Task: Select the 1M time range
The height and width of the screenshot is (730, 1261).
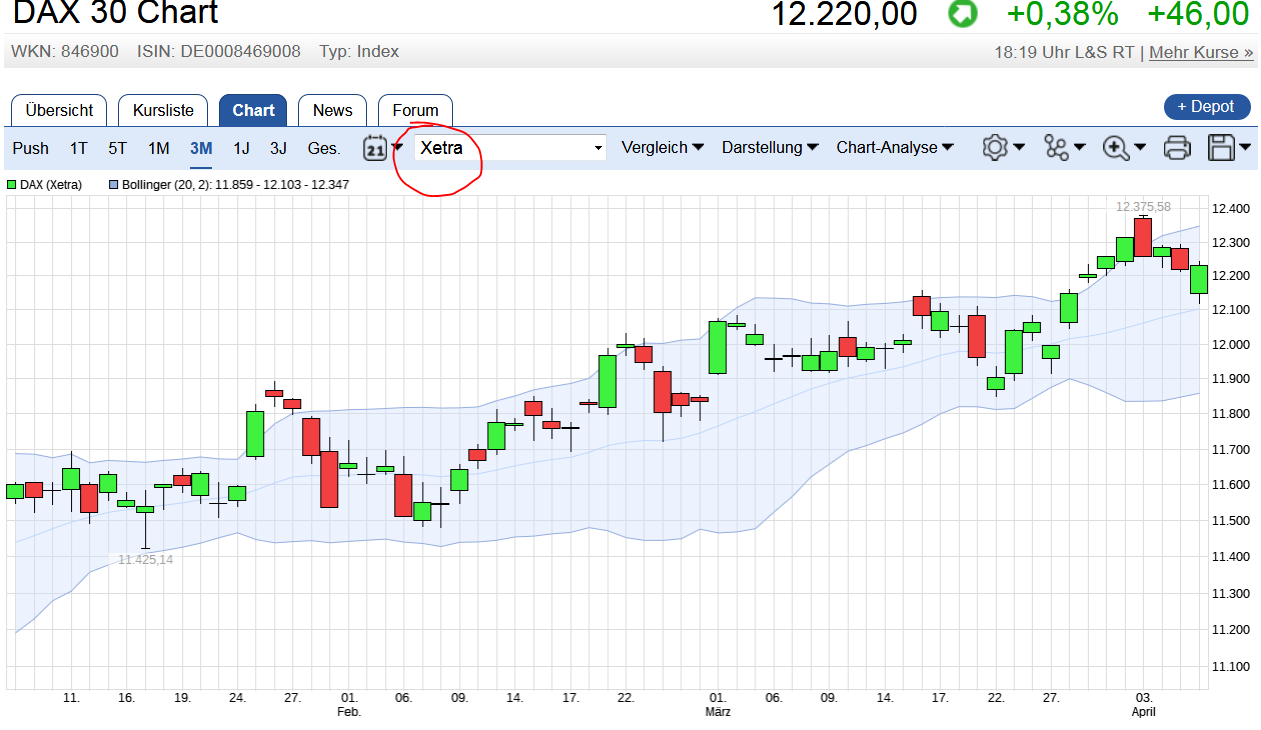Action: point(159,148)
